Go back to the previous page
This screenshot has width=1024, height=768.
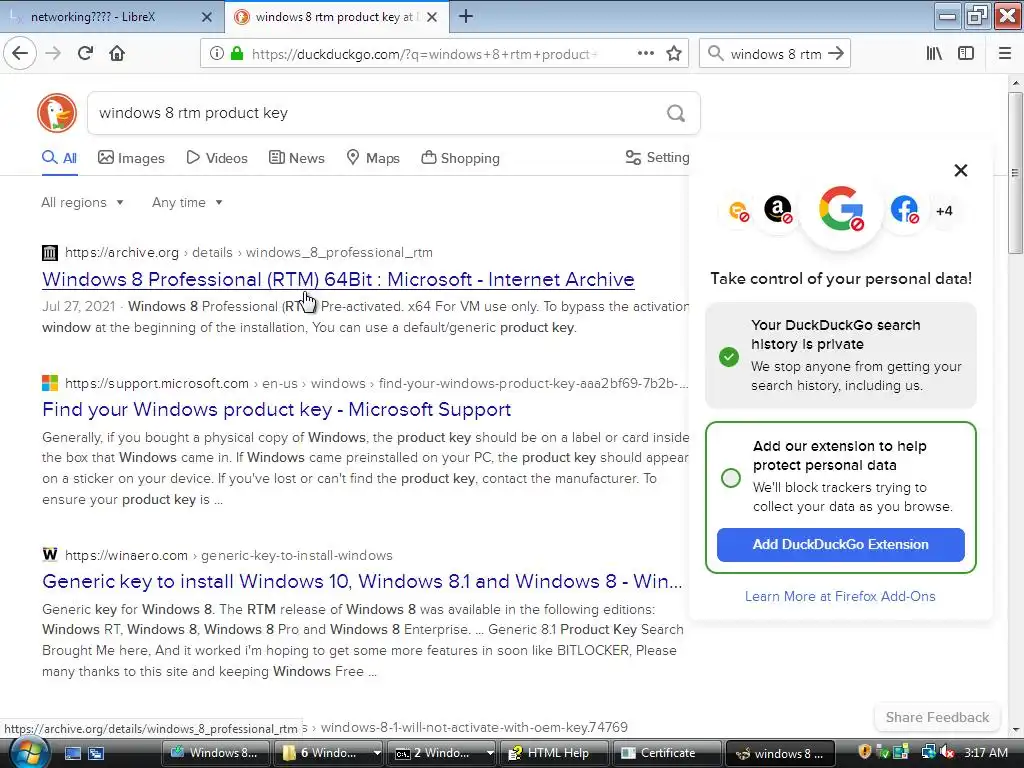[20, 53]
